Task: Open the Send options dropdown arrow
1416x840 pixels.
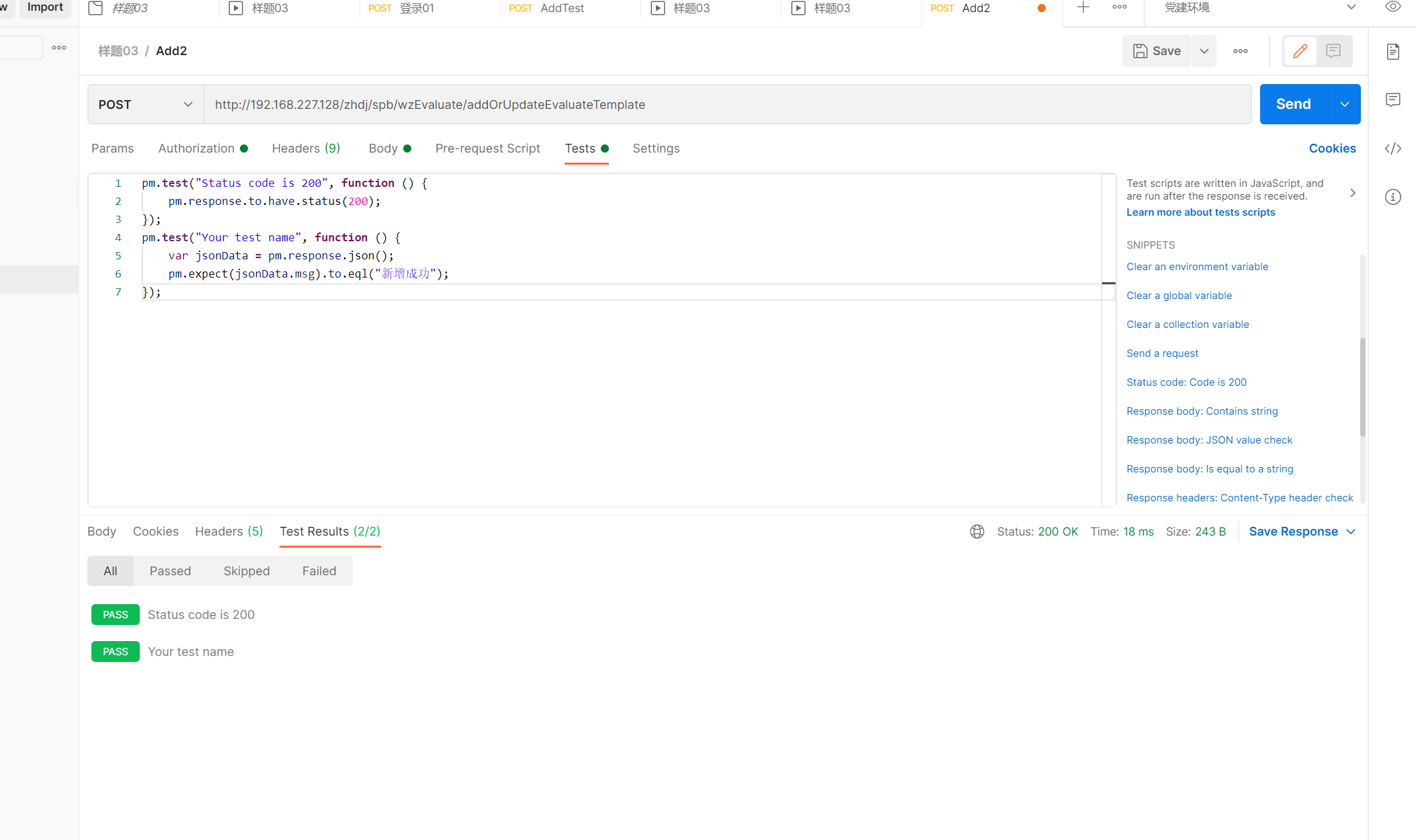Action: coord(1345,104)
